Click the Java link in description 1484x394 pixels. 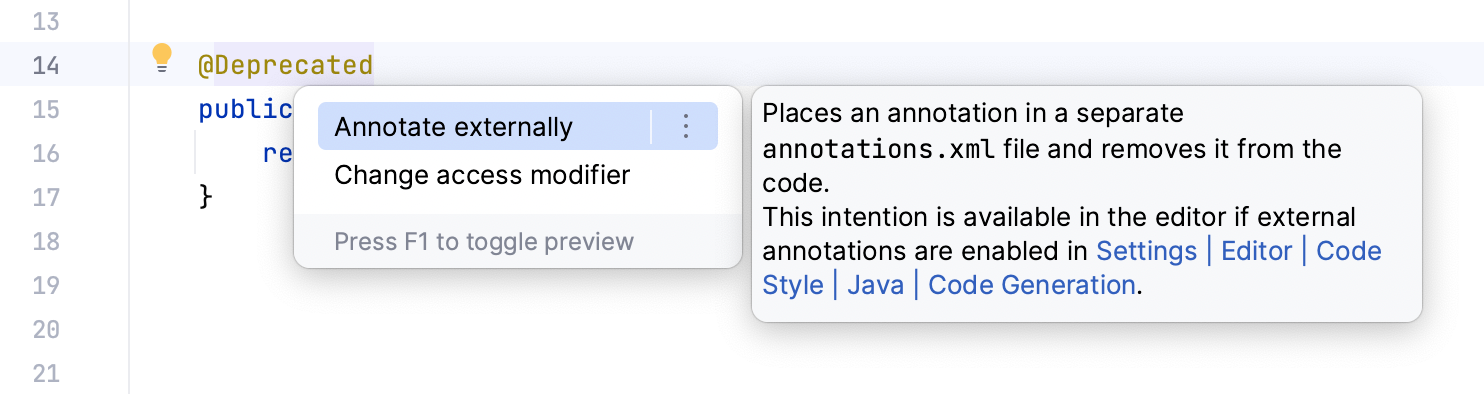875,285
